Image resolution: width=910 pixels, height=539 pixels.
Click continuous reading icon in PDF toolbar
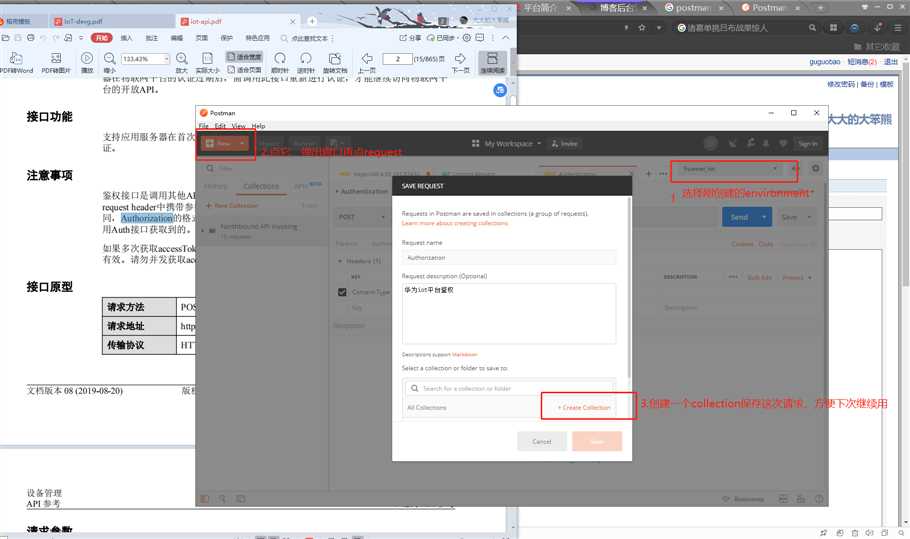[492, 63]
